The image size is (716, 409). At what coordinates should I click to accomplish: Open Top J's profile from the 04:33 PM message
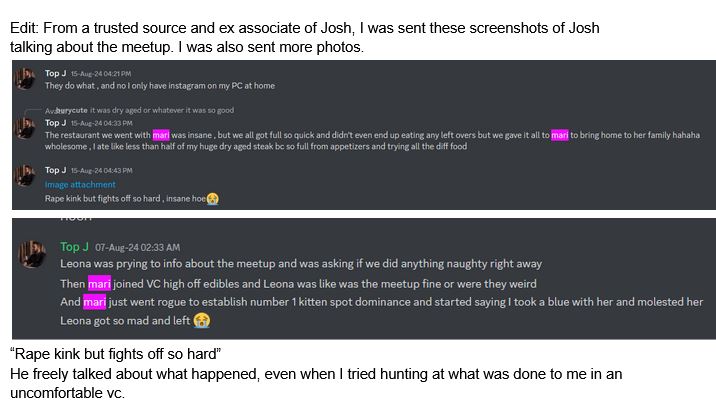click(x=56, y=122)
